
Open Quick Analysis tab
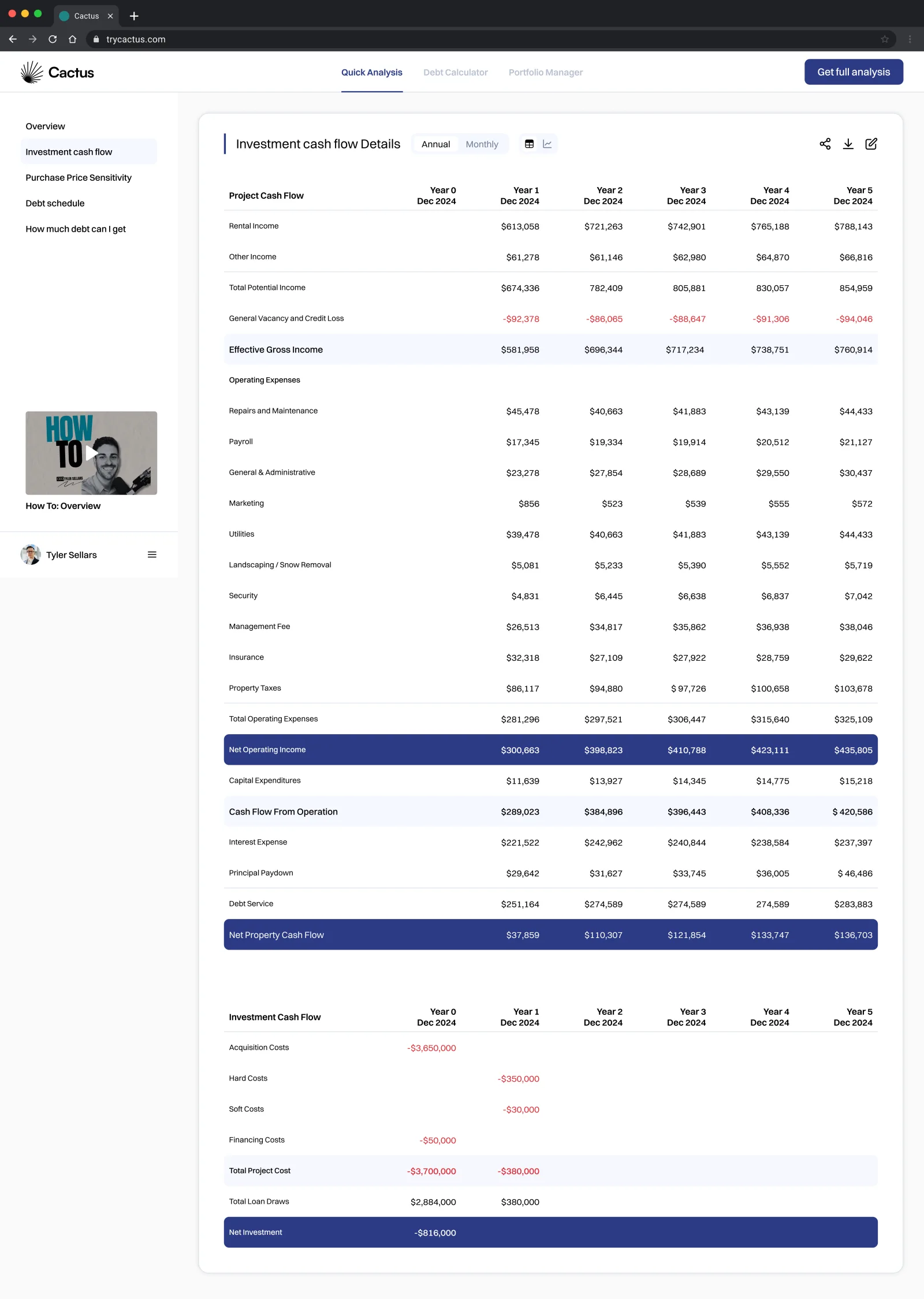click(371, 72)
